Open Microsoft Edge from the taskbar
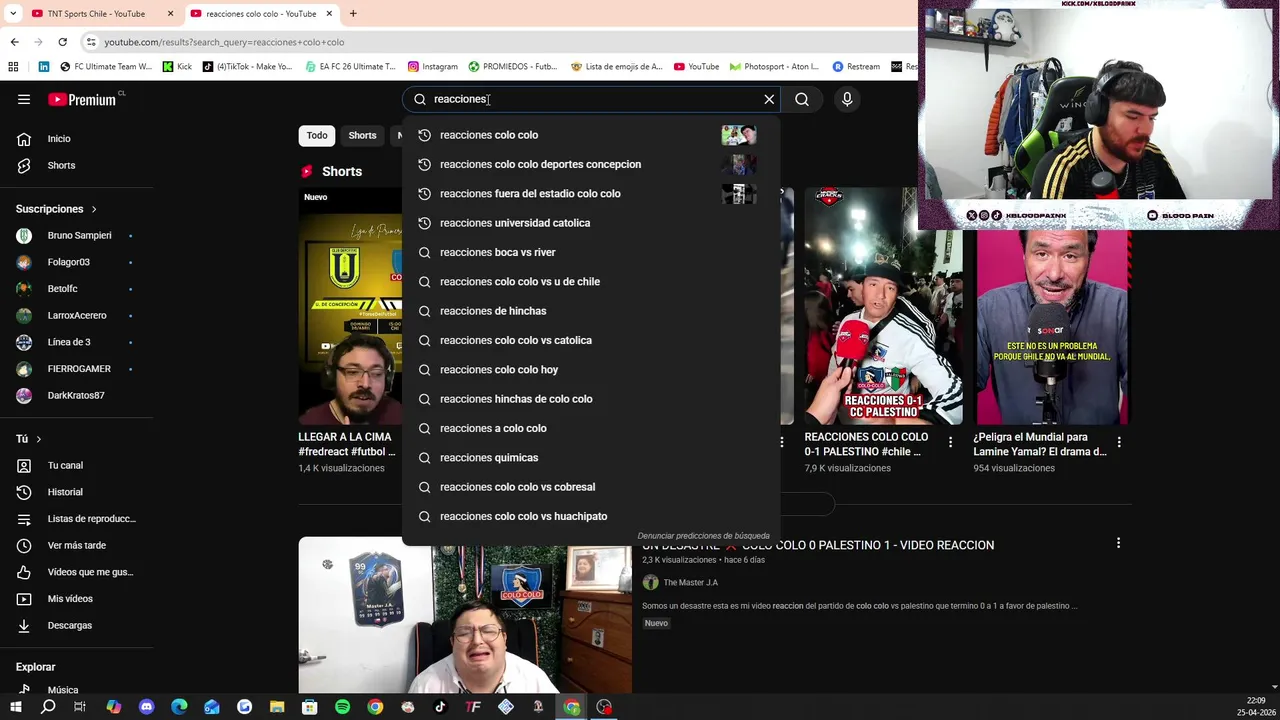The height and width of the screenshot is (720, 1280). [179, 707]
